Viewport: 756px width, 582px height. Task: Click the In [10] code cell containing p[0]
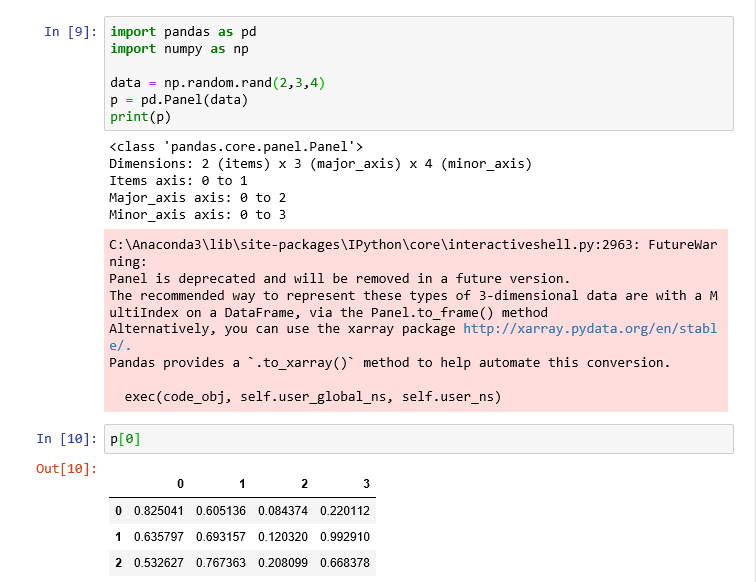418,439
